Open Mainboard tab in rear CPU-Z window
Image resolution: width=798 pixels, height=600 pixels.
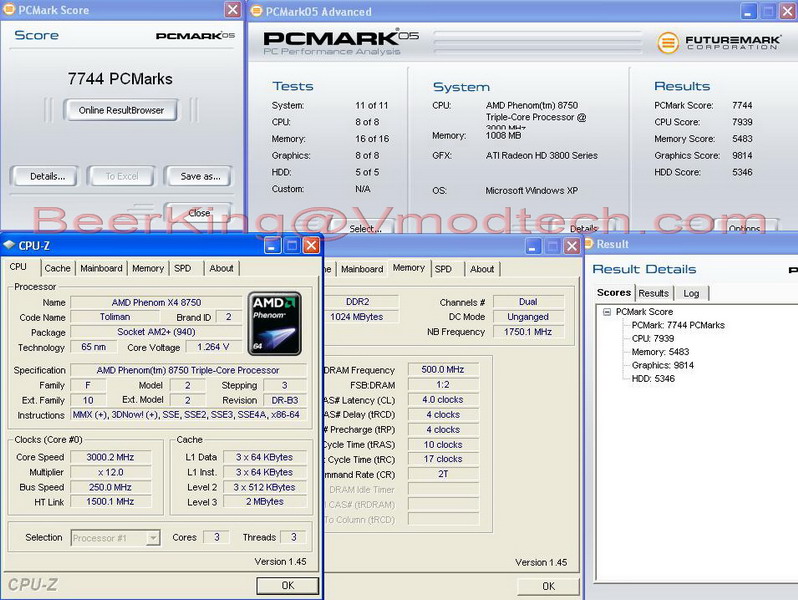coord(362,269)
